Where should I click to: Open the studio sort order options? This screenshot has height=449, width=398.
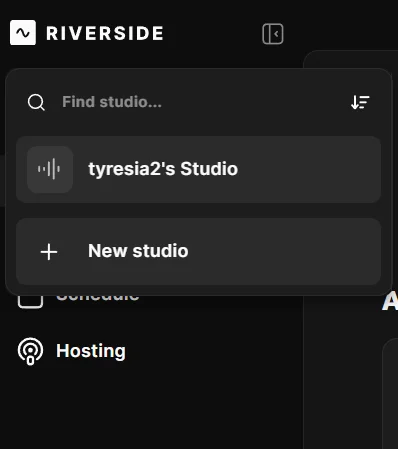360,102
